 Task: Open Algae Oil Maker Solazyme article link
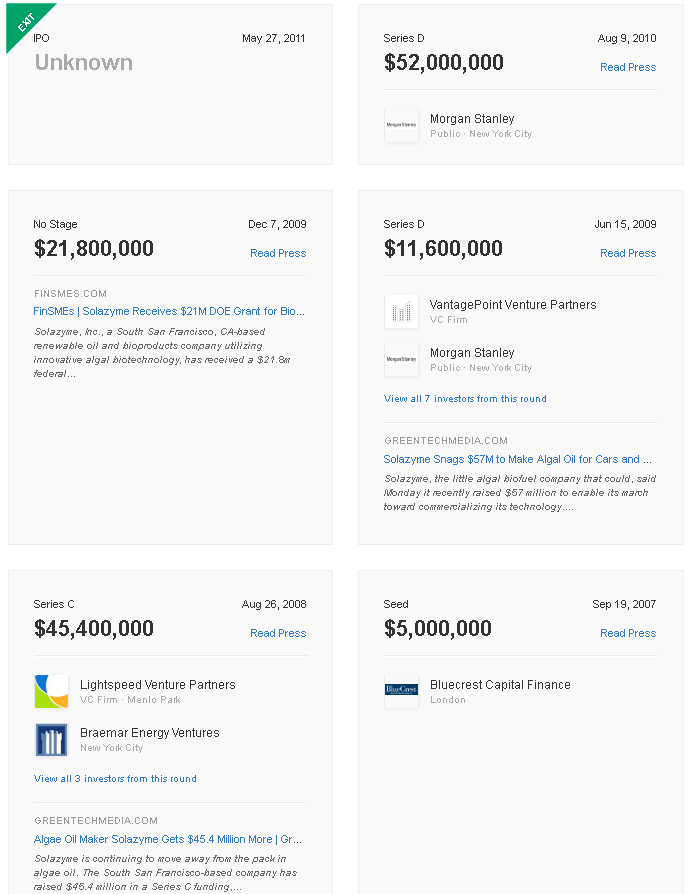(168, 839)
